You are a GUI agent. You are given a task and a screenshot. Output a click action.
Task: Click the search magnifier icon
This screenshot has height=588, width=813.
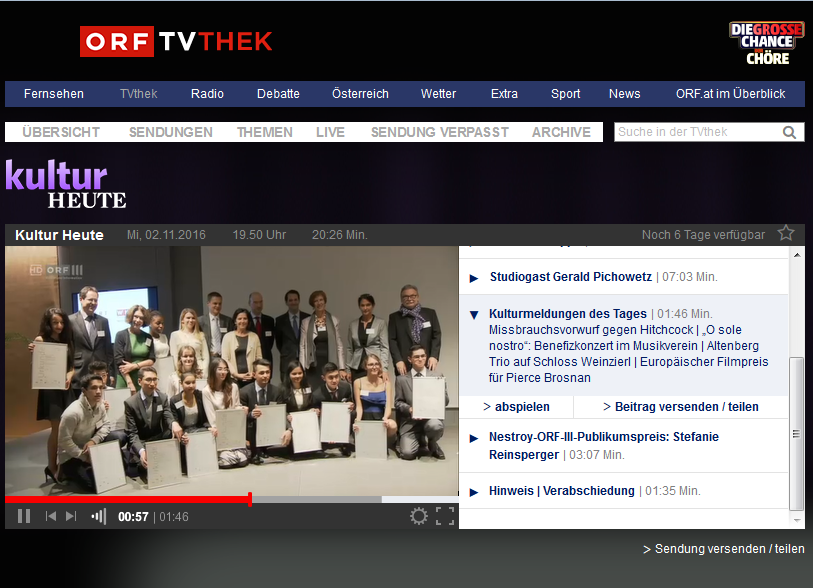point(790,132)
